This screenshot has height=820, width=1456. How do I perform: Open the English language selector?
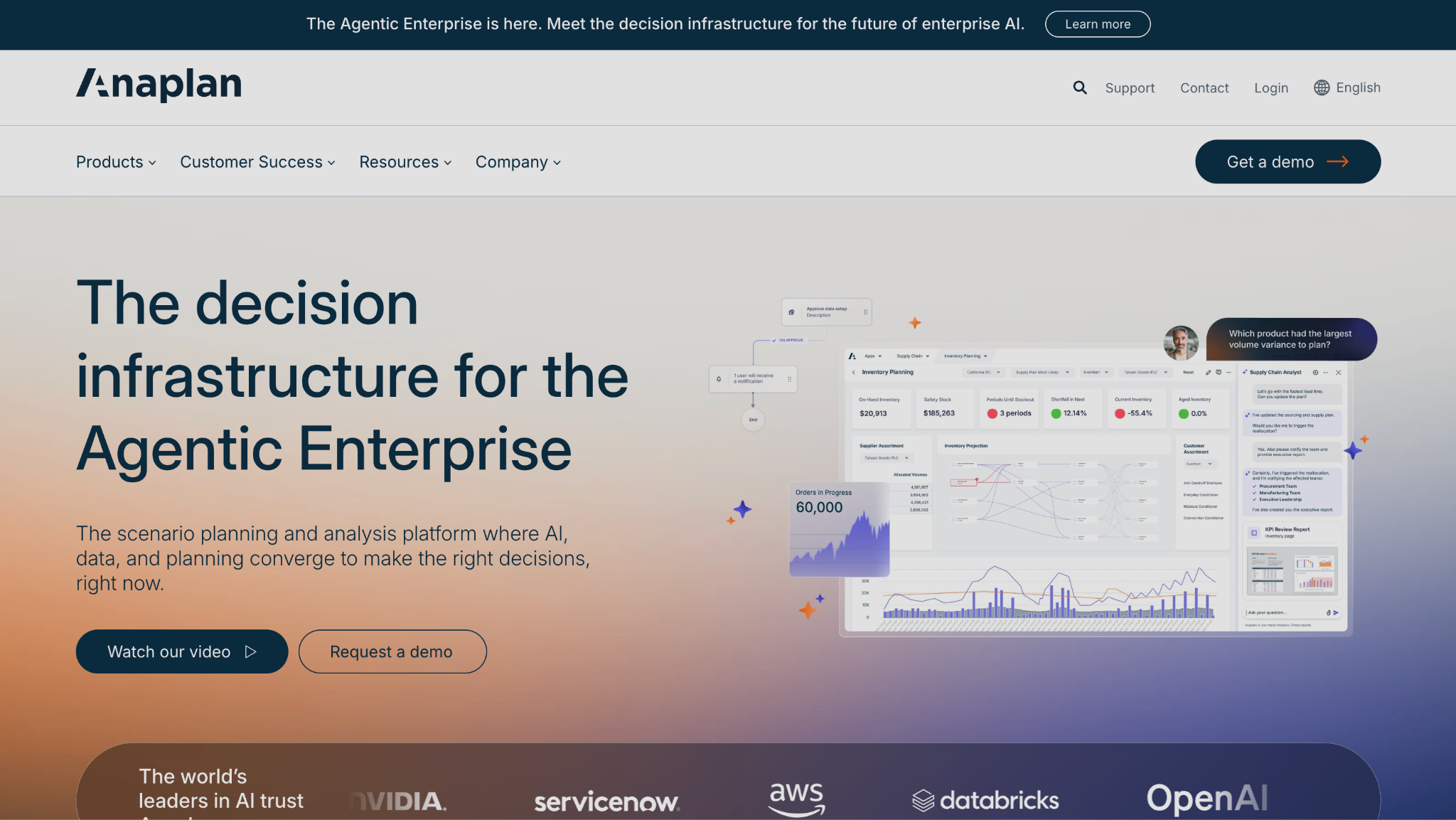pyautogui.click(x=1347, y=87)
